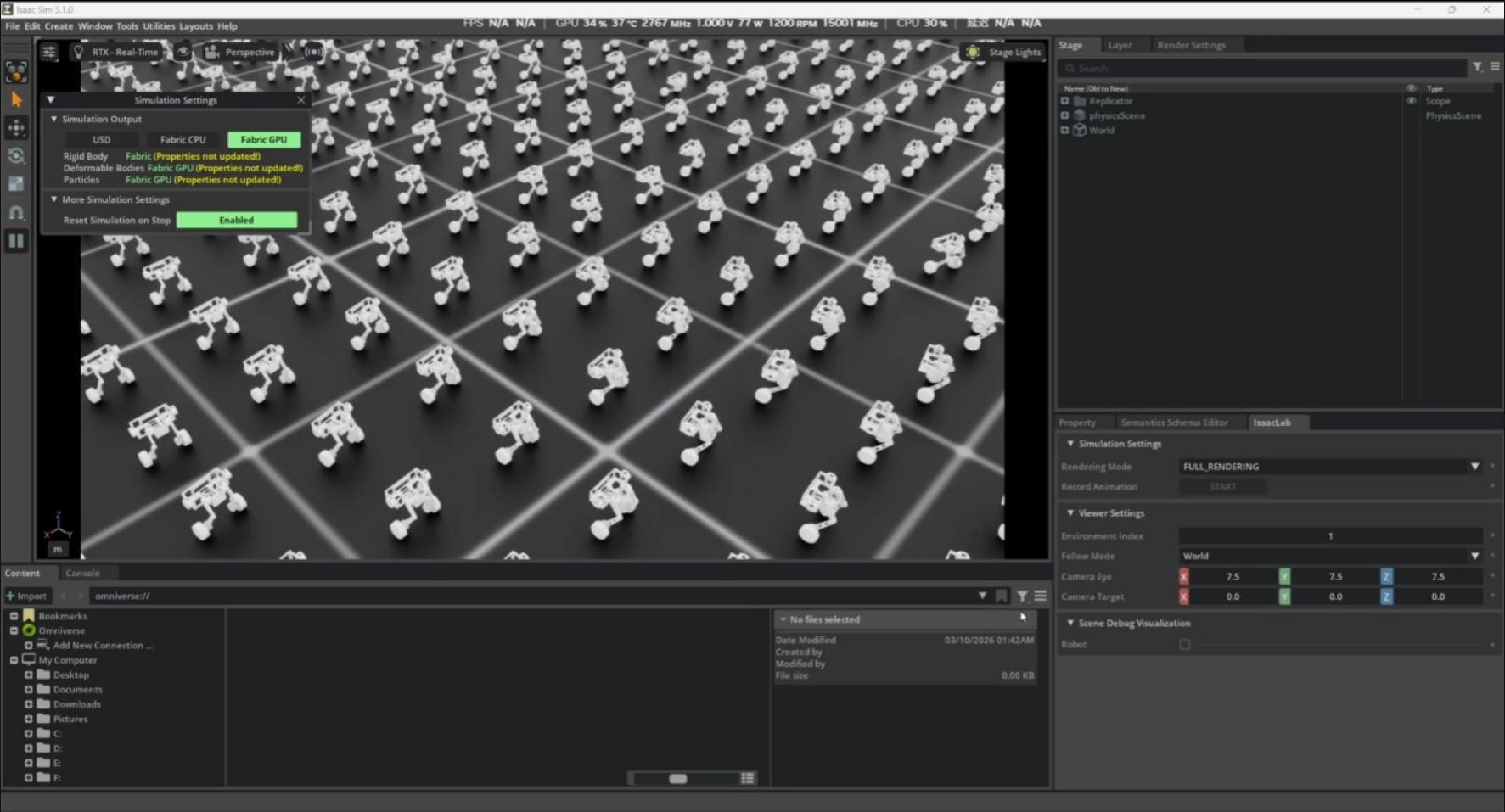This screenshot has height=812, width=1505.
Task: Open the Utilities menu
Action: [159, 26]
